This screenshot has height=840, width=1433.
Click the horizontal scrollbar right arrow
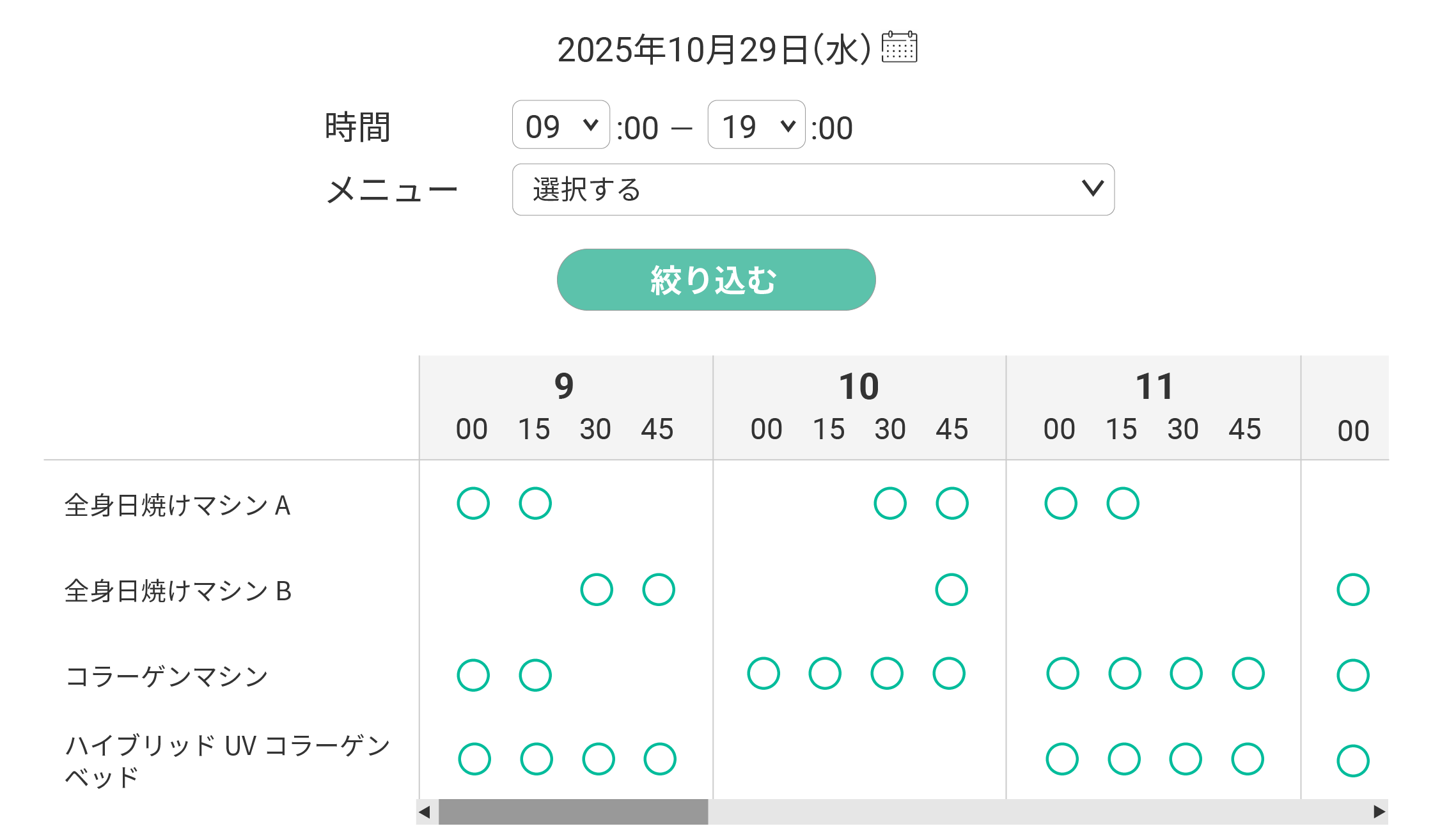pos(1379,812)
